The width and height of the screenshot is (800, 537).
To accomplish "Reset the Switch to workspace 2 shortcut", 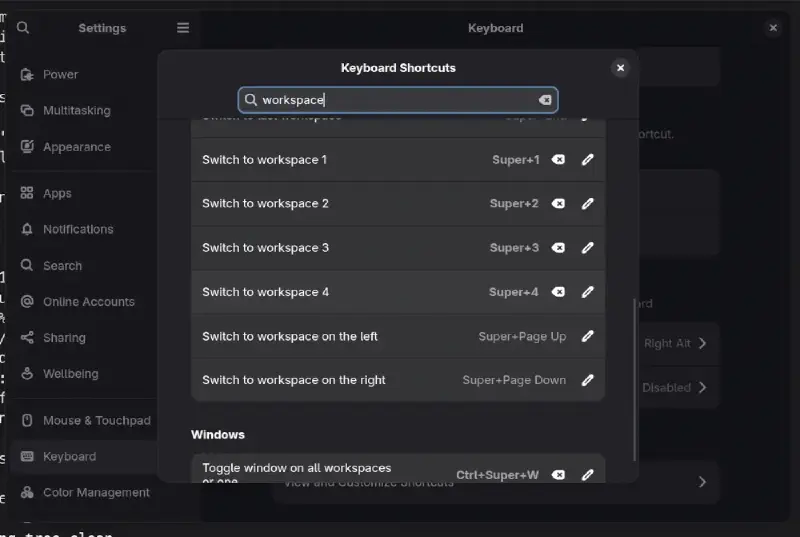I will click(x=558, y=203).
